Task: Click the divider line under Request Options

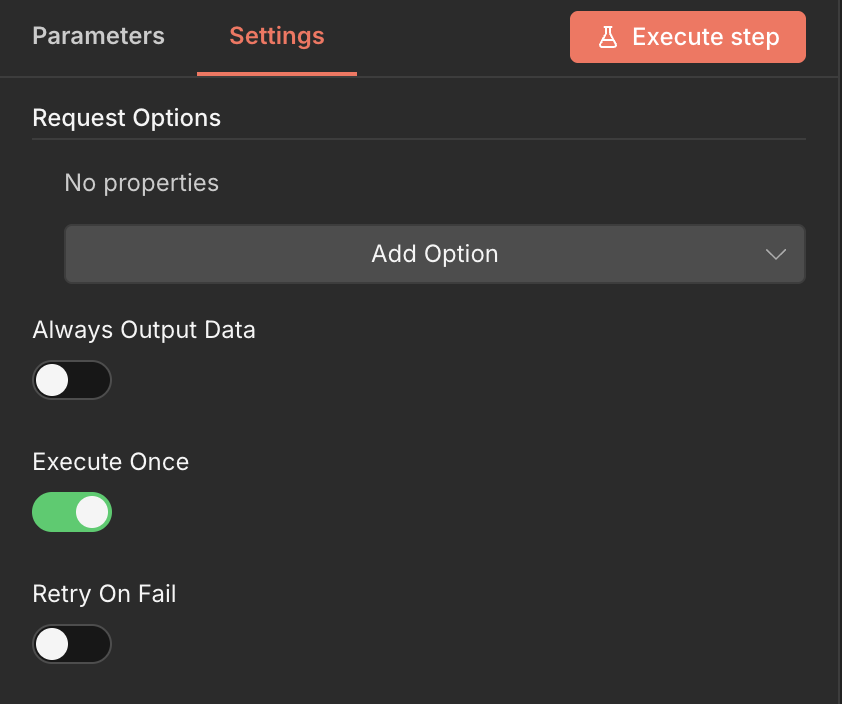Action: 418,139
